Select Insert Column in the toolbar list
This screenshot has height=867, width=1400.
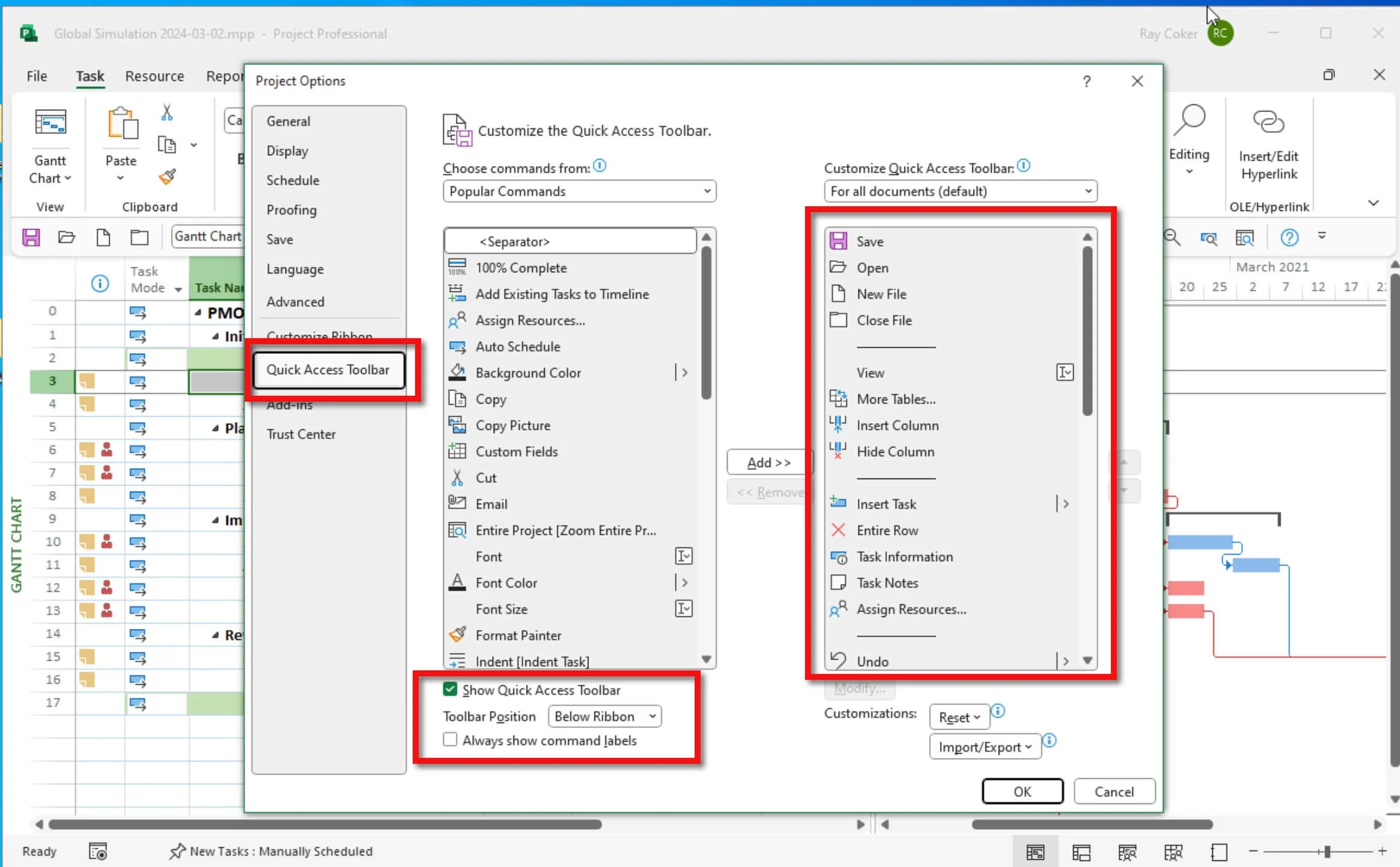pos(952,426)
